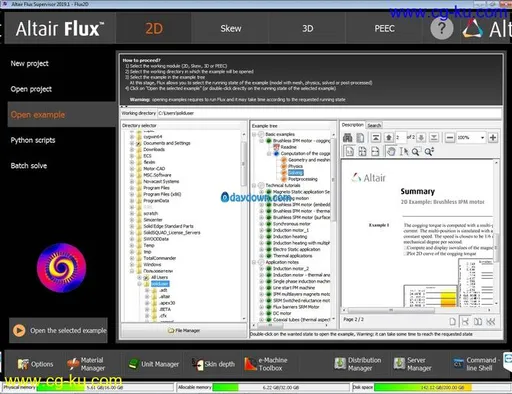Go to next page of description

[421, 138]
